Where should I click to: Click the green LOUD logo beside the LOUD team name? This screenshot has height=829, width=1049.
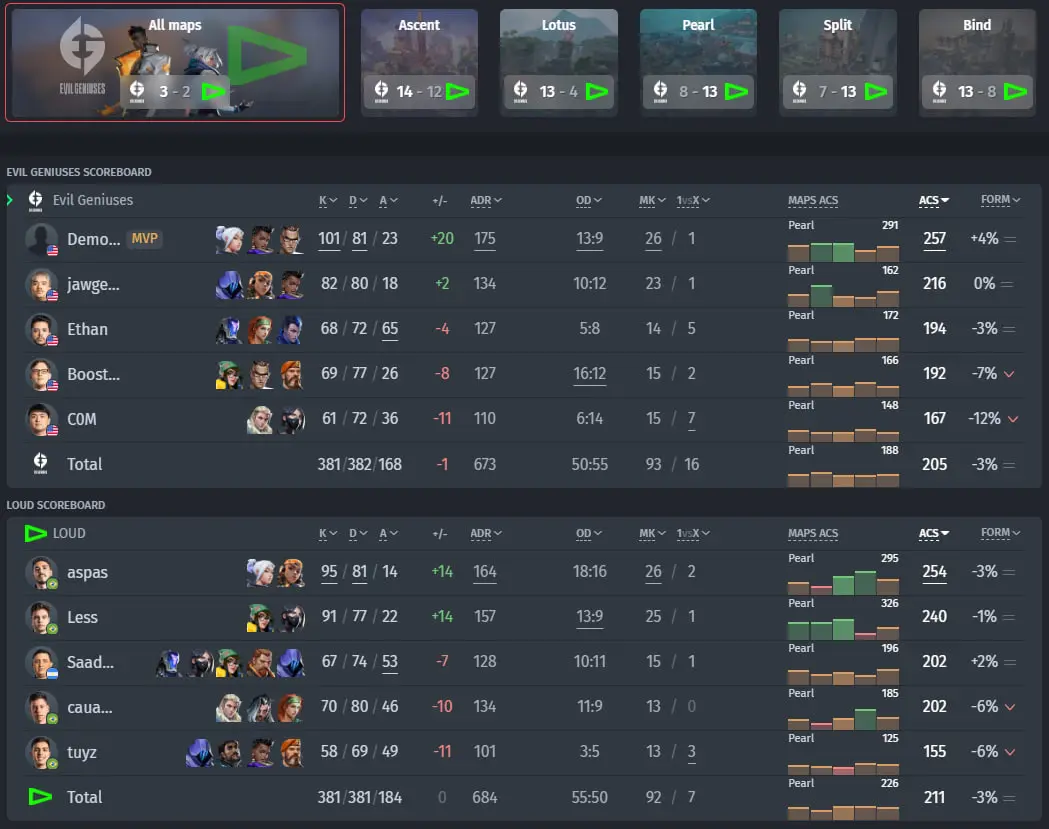coord(35,533)
